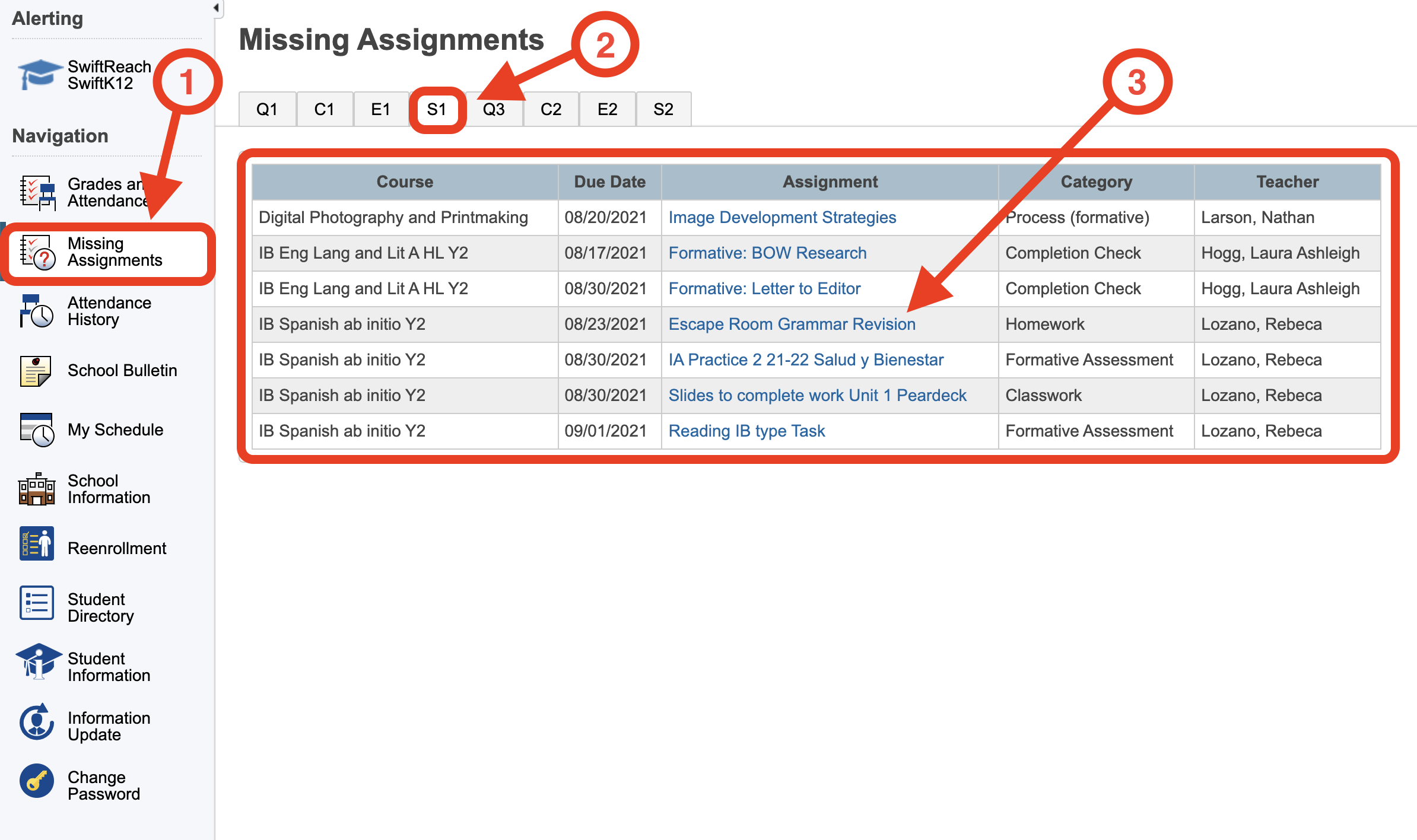Open Image Development Strategies assignment link
Image resolution: width=1417 pixels, height=840 pixels.
782,218
